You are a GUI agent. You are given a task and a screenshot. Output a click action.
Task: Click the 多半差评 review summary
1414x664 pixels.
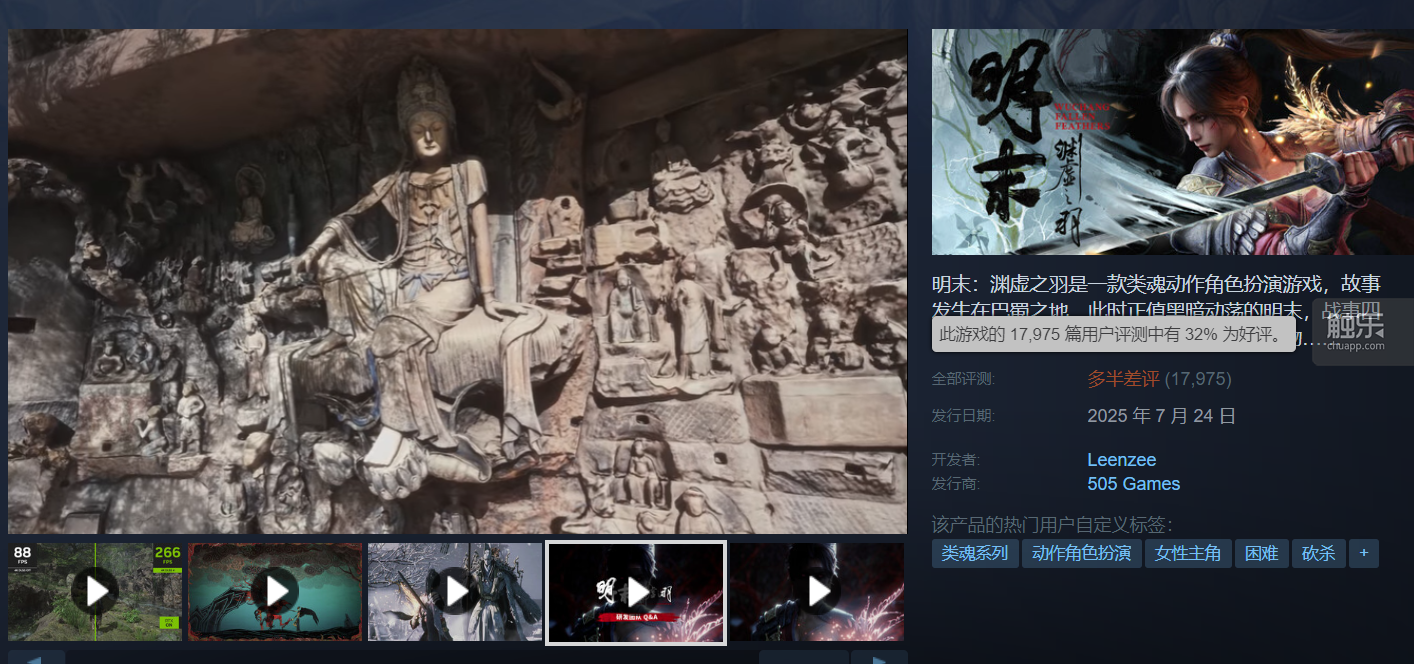1123,379
